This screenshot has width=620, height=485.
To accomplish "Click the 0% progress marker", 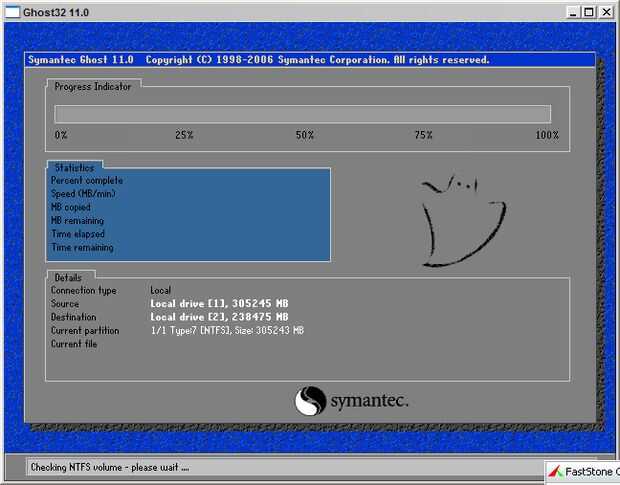I will [61, 135].
